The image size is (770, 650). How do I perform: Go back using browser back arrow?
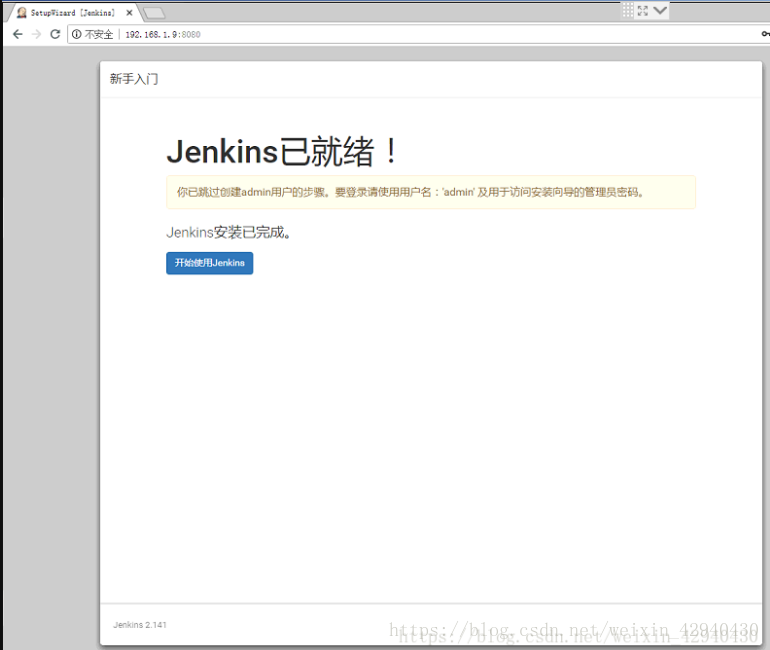coord(18,34)
